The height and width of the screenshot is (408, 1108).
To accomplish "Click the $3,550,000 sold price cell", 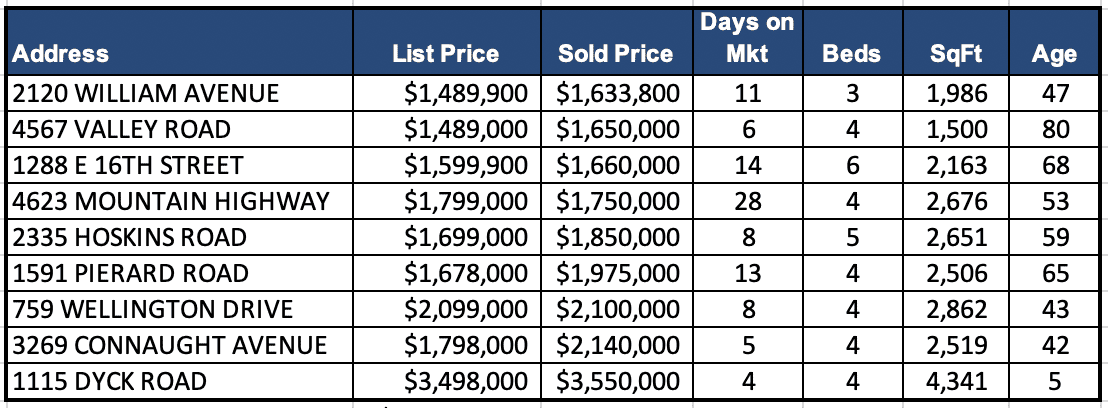I will coord(617,382).
